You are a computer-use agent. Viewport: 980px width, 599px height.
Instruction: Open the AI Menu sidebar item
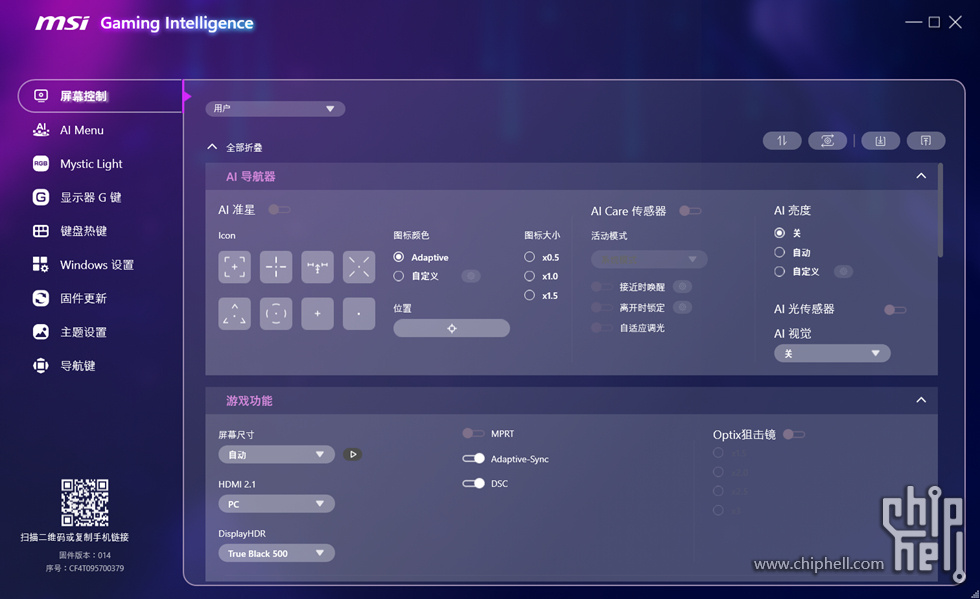click(81, 130)
